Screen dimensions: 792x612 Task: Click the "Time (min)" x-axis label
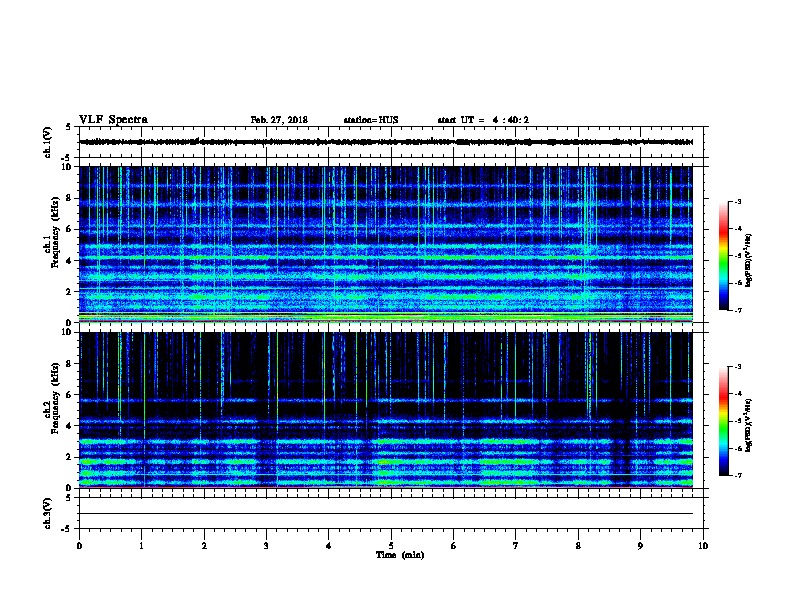[400, 555]
